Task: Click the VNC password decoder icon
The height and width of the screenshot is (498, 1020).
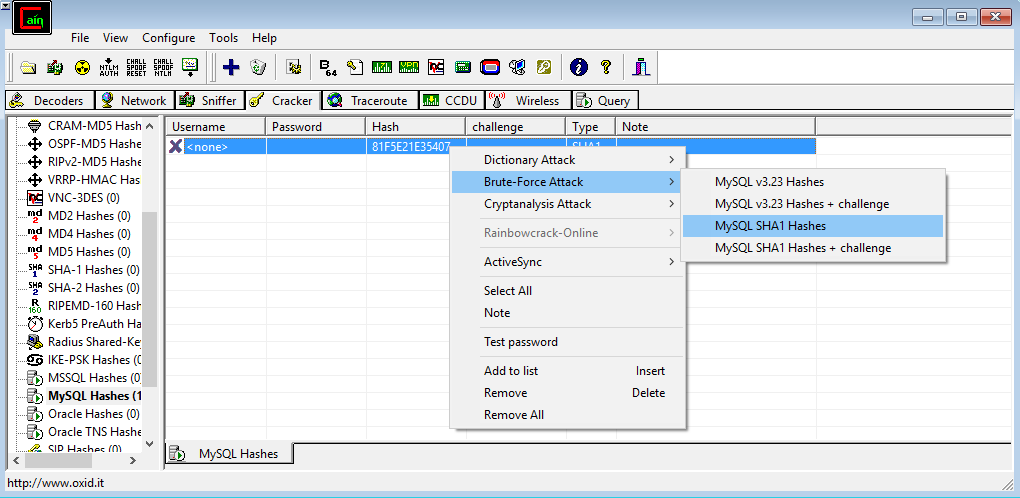Action: 436,67
